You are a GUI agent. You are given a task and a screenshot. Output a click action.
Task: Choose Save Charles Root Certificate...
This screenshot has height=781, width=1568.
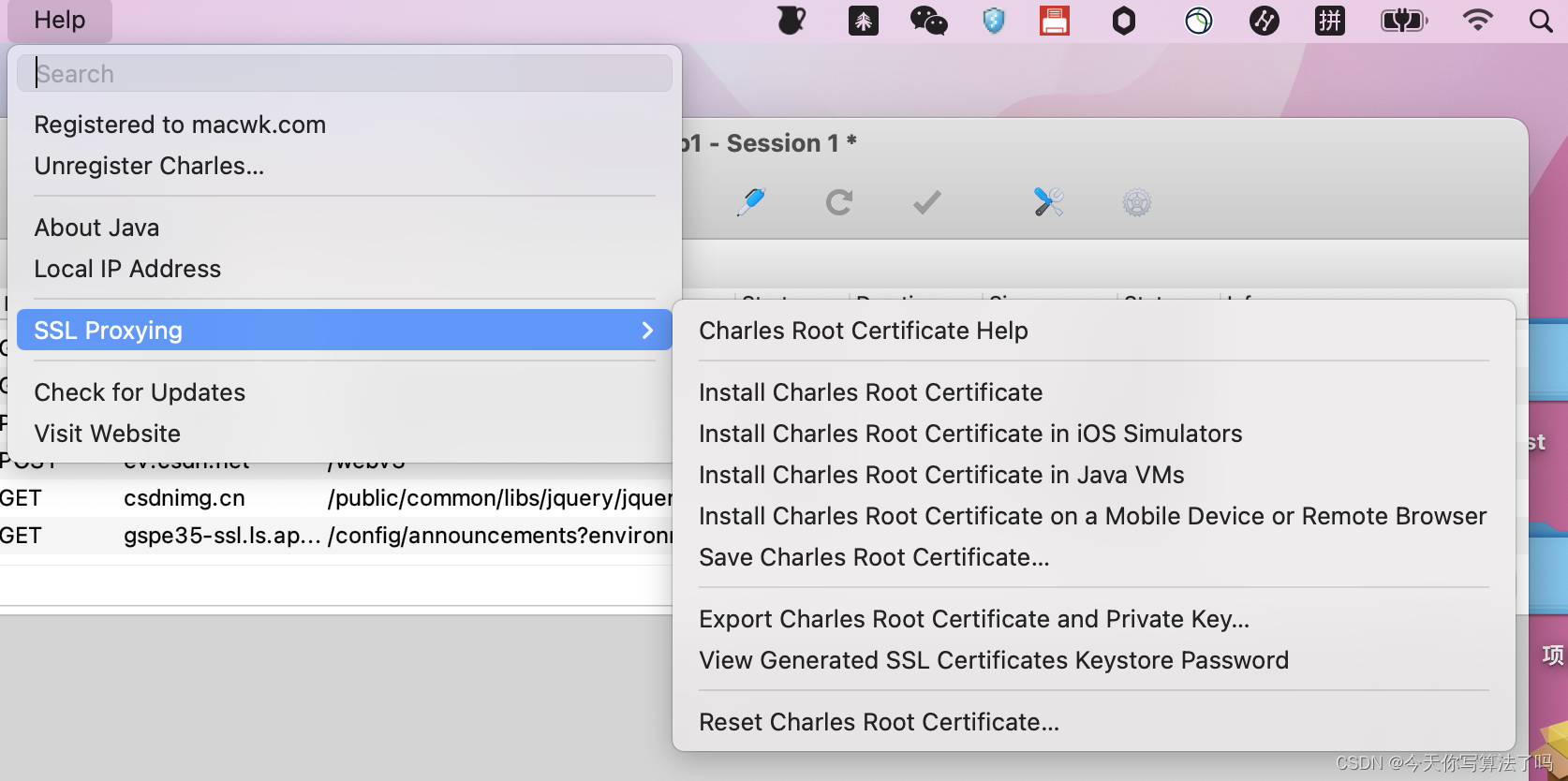1094,557
